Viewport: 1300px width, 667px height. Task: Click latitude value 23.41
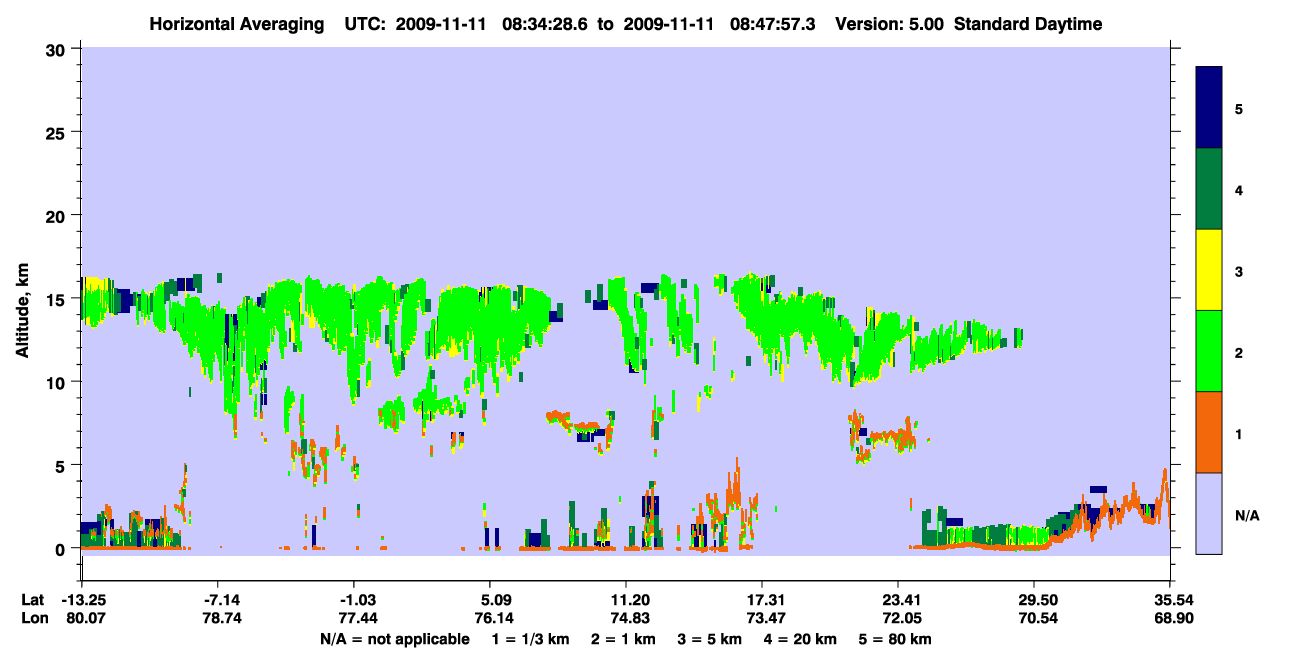point(903,600)
